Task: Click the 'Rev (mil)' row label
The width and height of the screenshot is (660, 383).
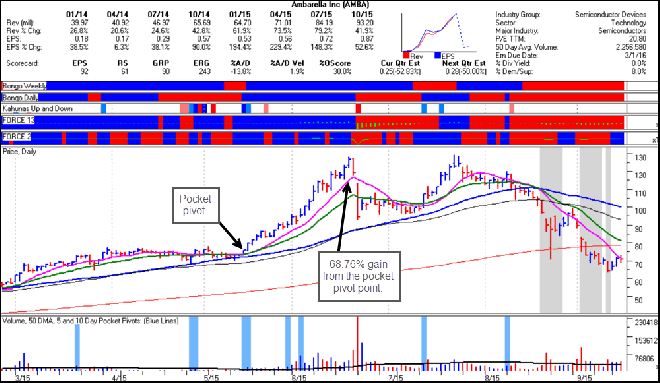Action: (x=20, y=23)
